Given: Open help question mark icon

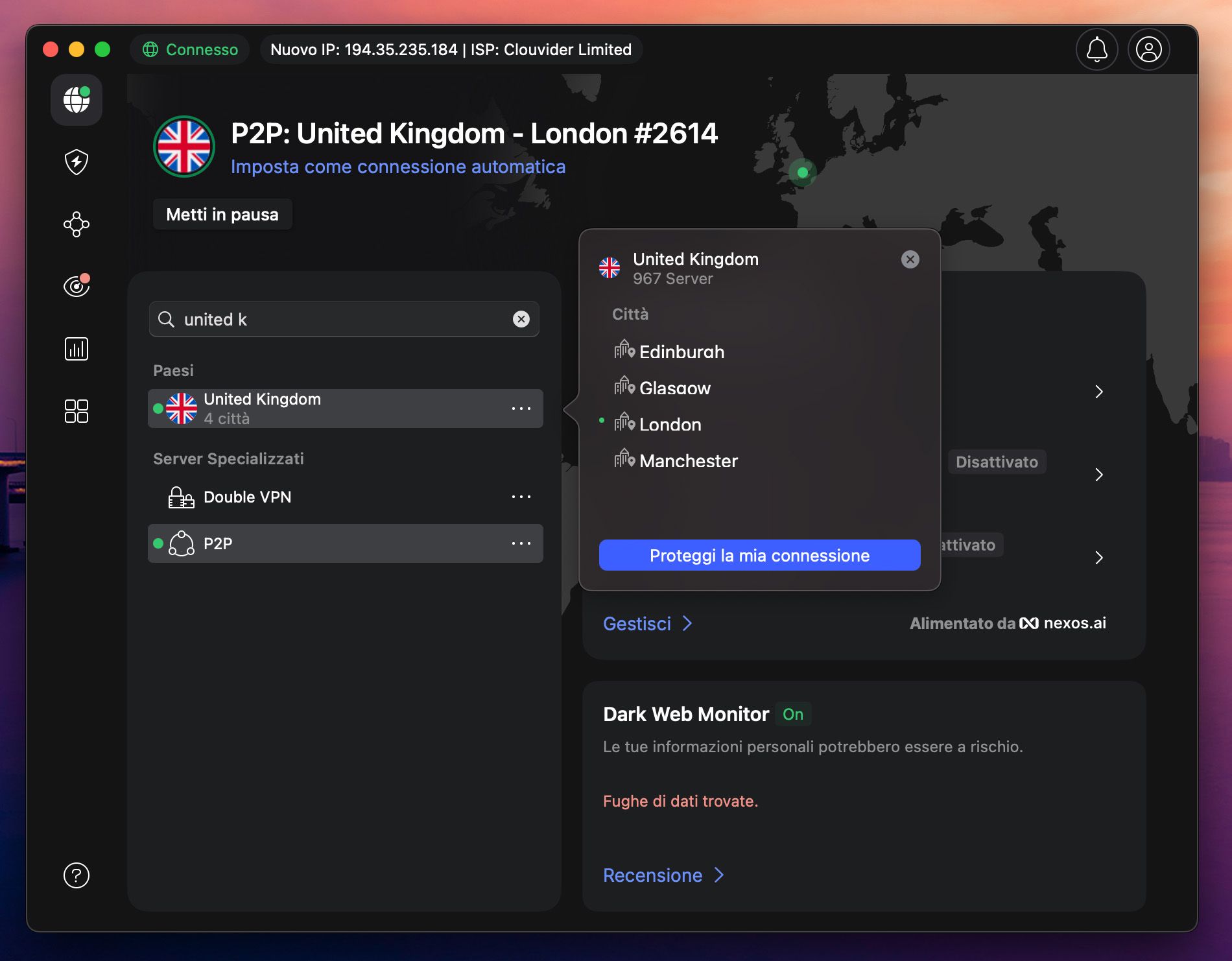Looking at the screenshot, I should 77,875.
